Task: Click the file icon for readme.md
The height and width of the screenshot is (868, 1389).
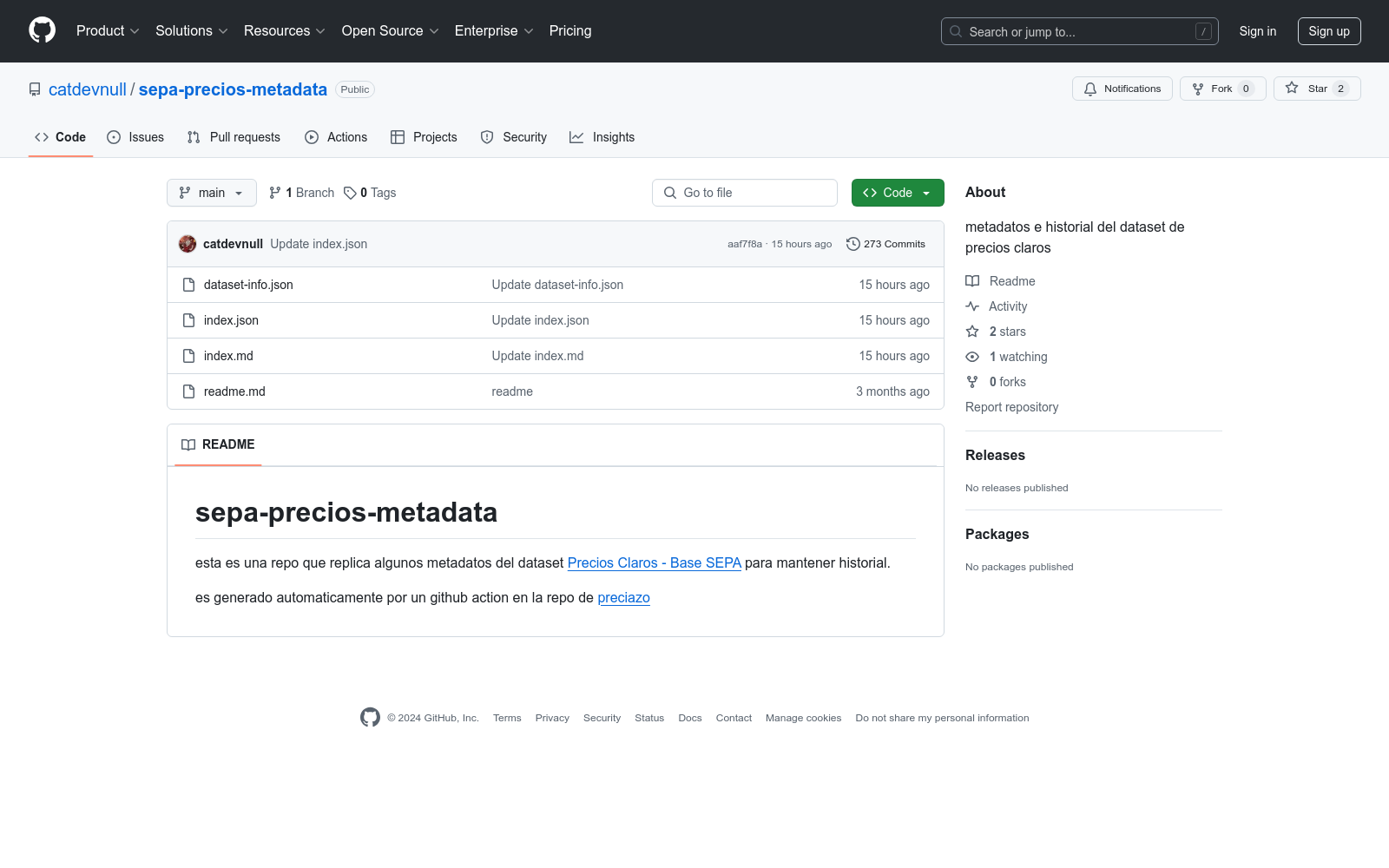Action: [x=188, y=391]
